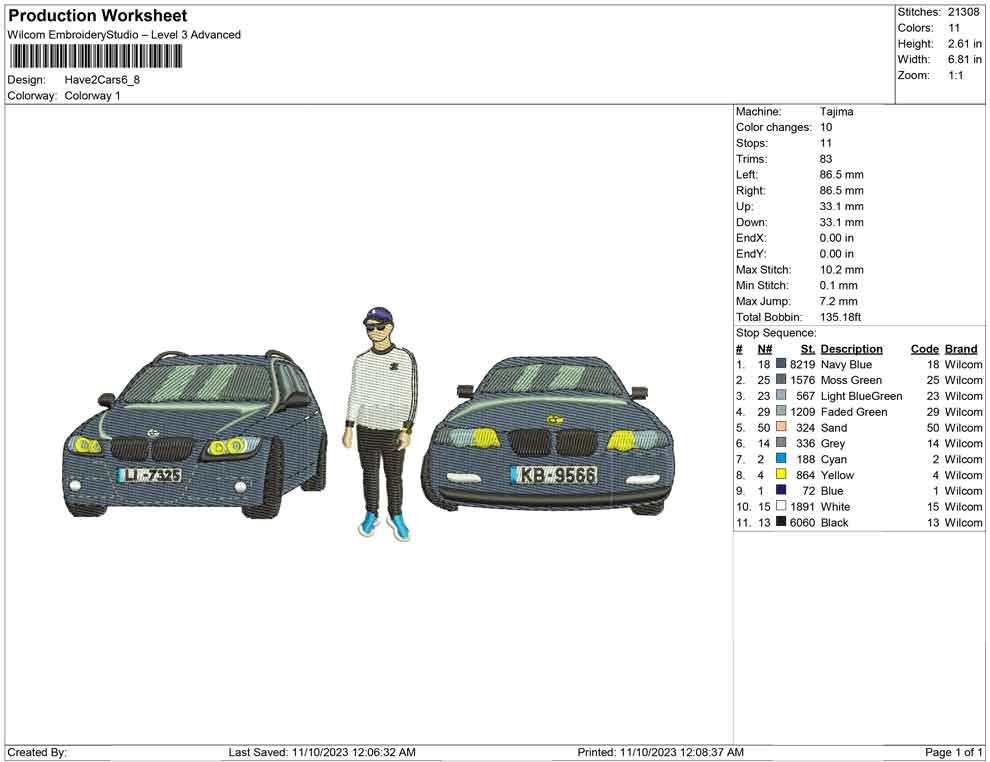Click the Black swatch at row eleven

pyautogui.click(x=781, y=522)
